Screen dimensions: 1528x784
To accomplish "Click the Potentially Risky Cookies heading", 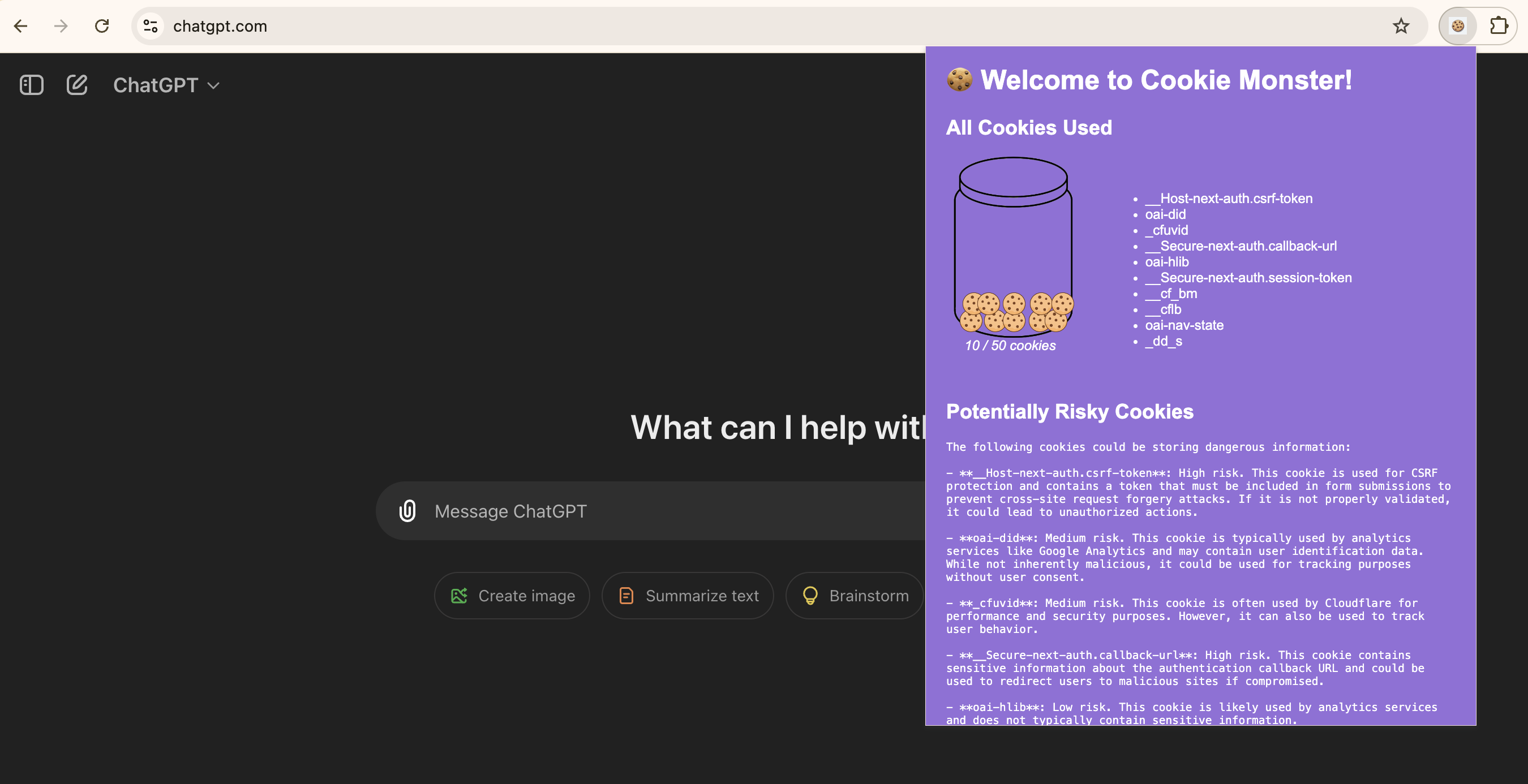I will 1070,412.
